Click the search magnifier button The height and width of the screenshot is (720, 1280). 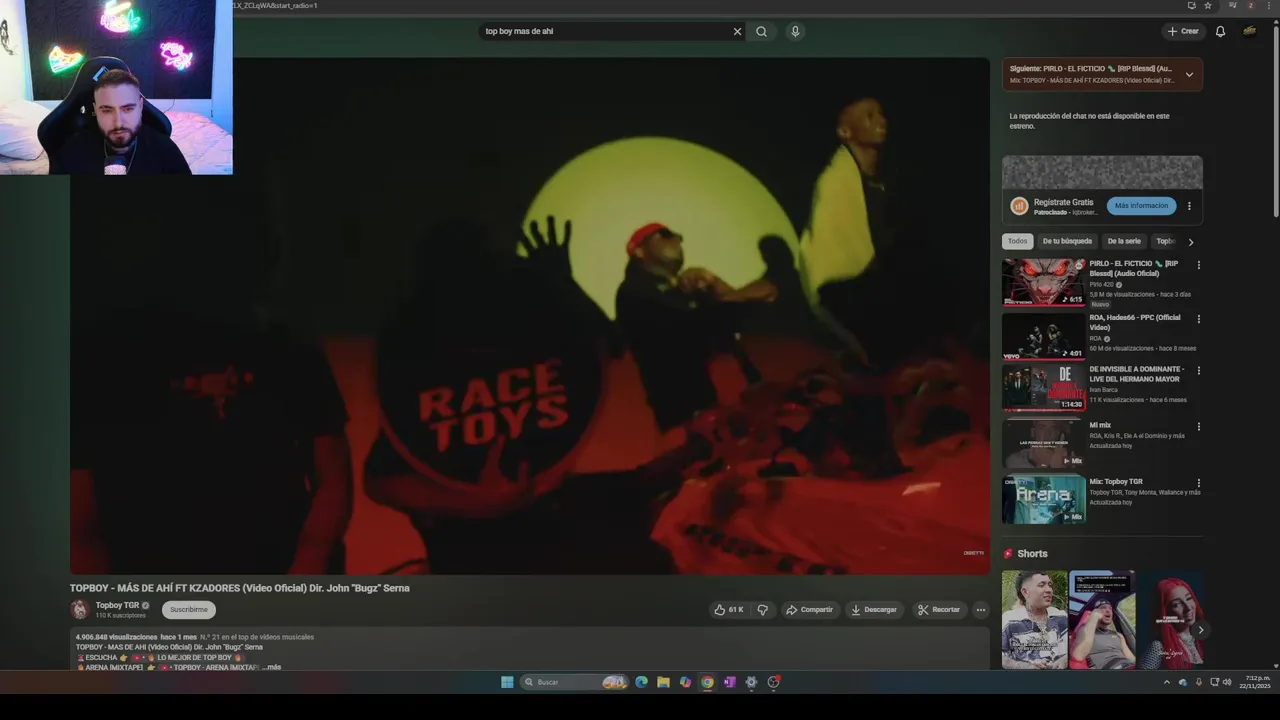(x=761, y=31)
